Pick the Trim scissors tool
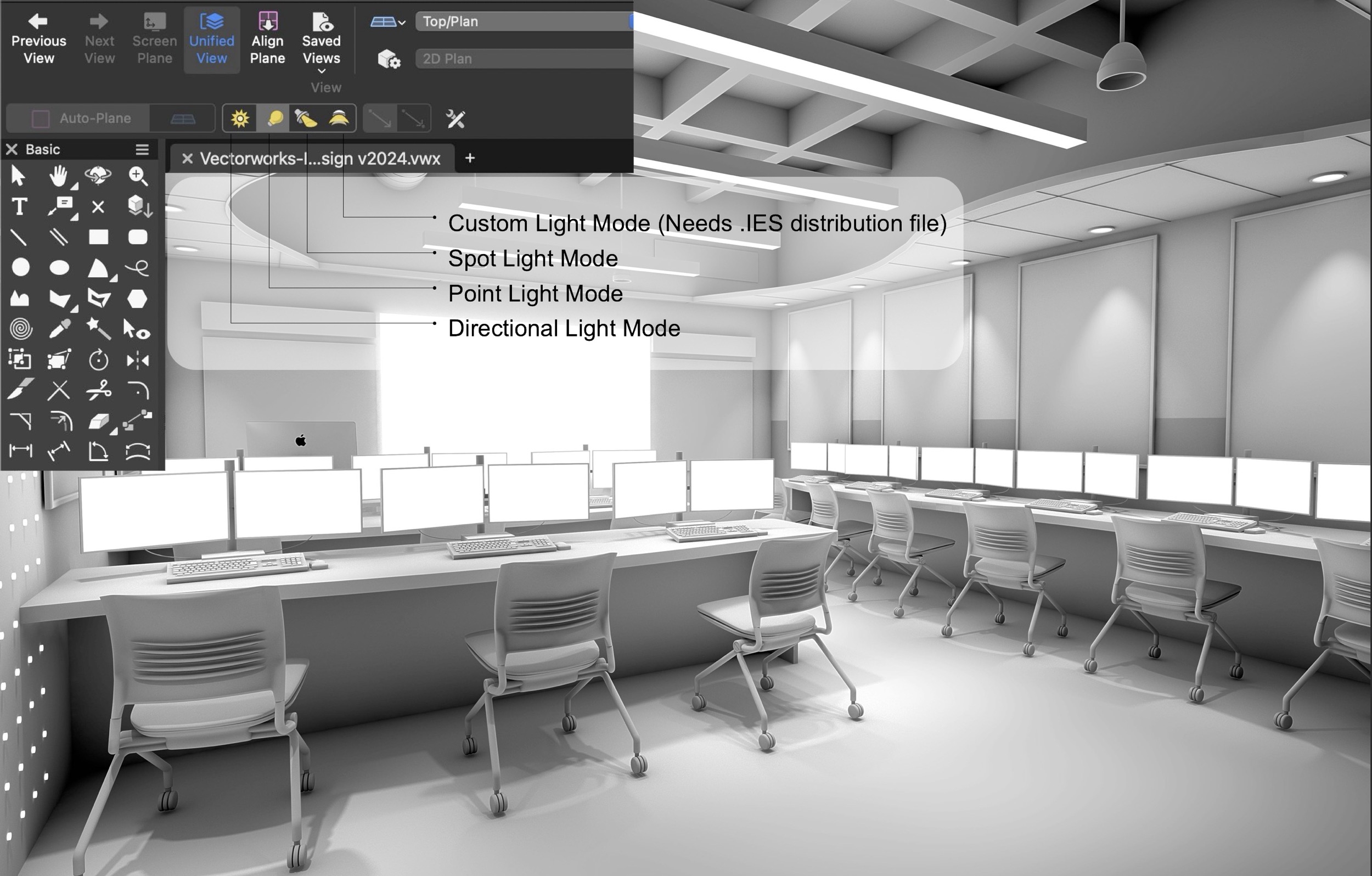Screen dimensions: 1372x876 [x=98, y=390]
